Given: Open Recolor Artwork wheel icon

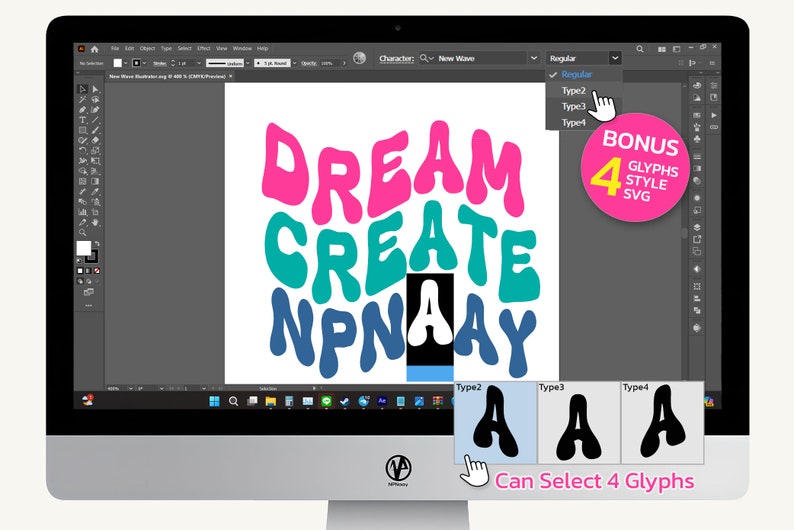Looking at the screenshot, I should (x=360, y=58).
